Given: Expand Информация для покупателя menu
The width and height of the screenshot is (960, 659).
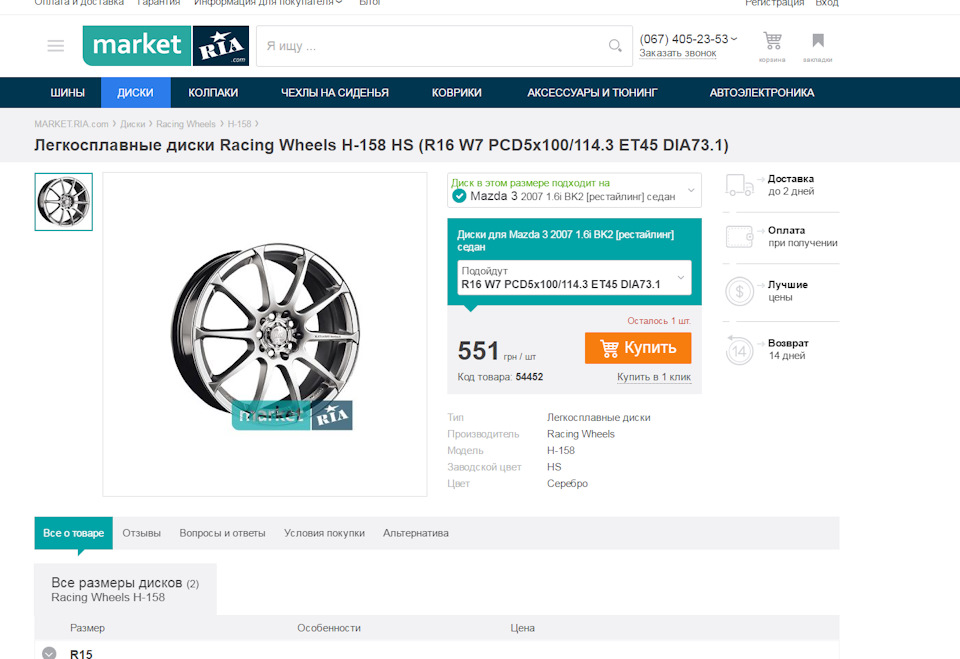Looking at the screenshot, I should 268,3.
